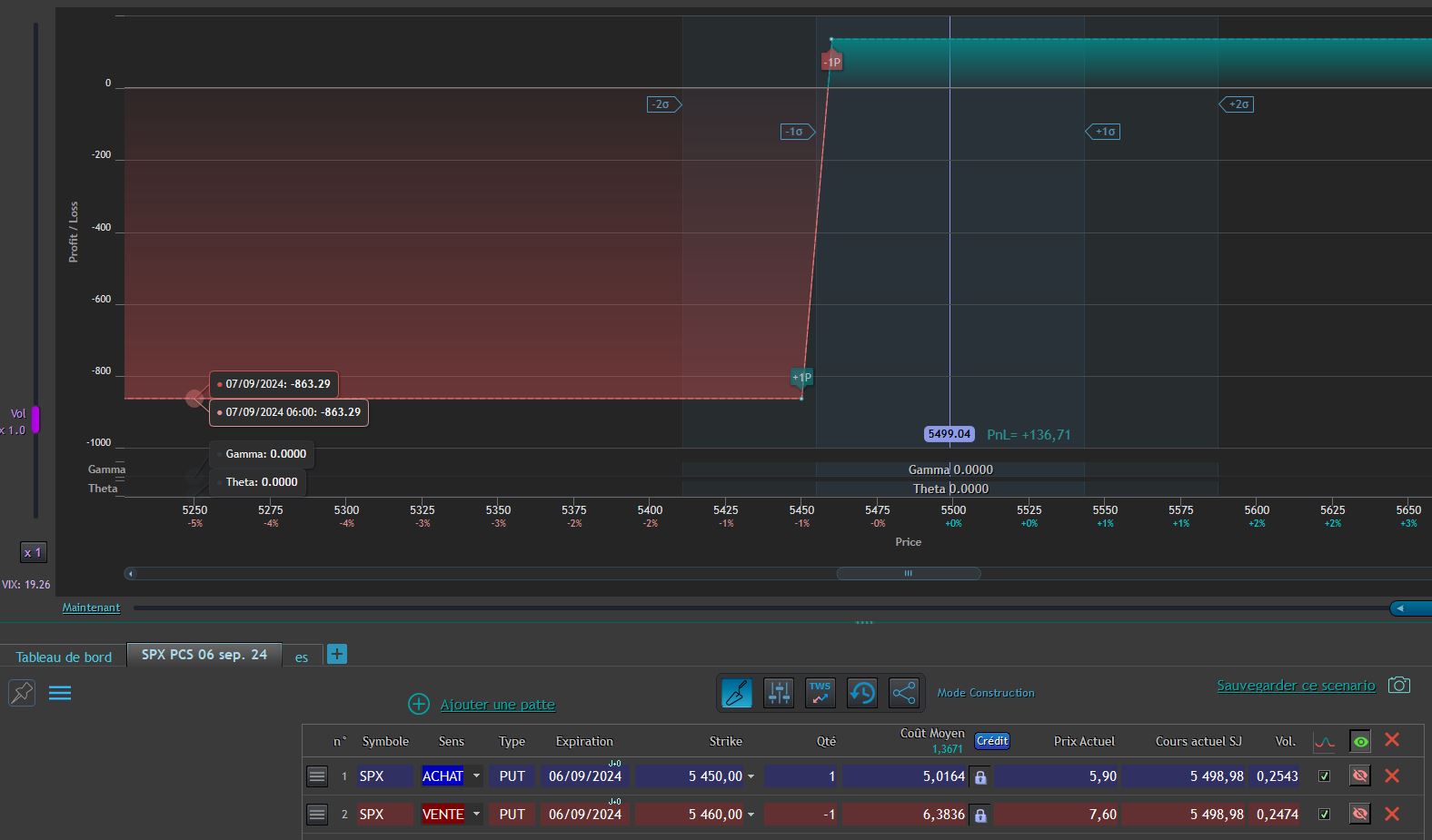Open ACHAT direction dropdown on leg 1
Image resolution: width=1432 pixels, height=840 pixels.
(x=476, y=776)
